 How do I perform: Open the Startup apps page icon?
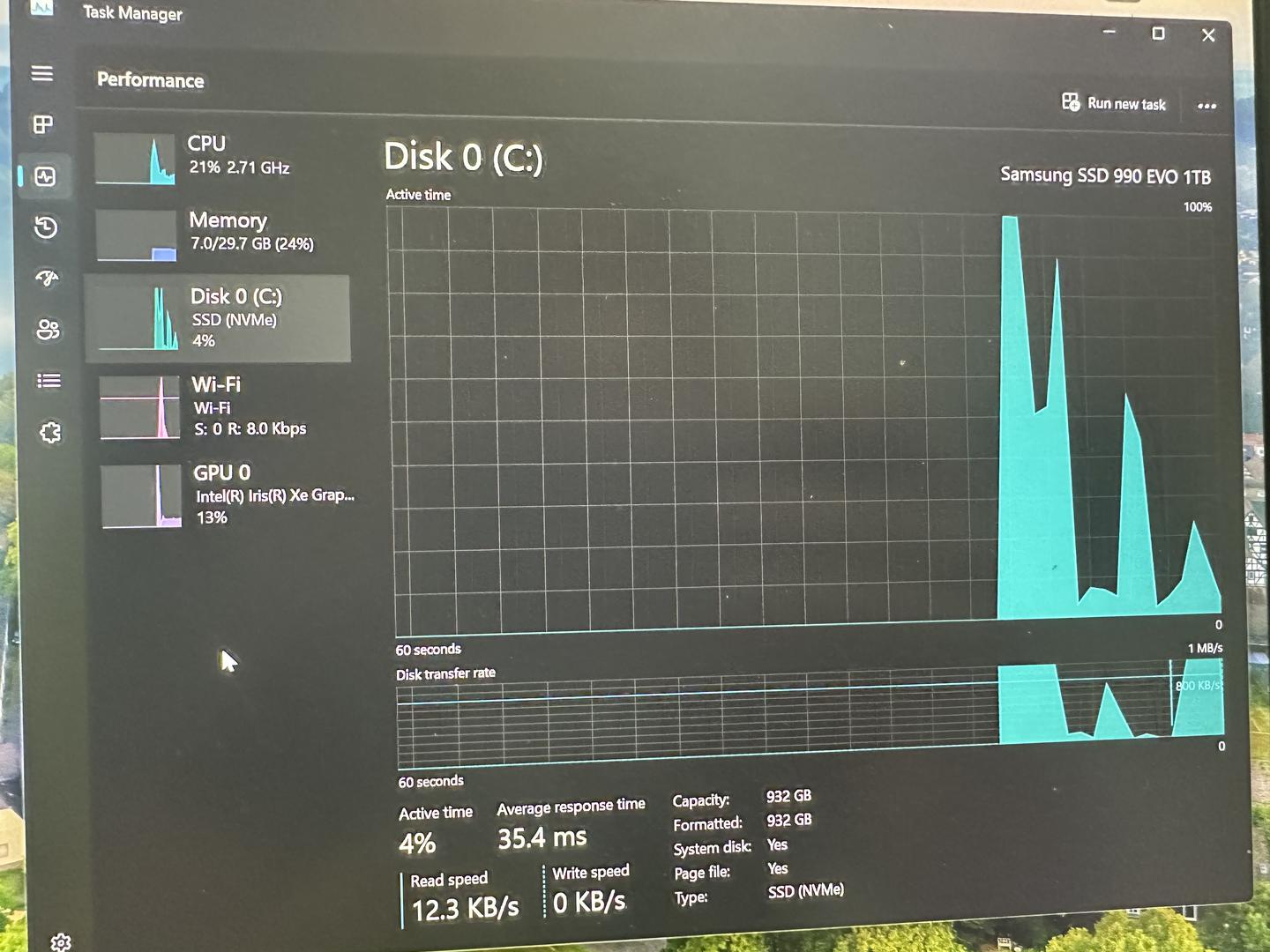click(x=47, y=279)
